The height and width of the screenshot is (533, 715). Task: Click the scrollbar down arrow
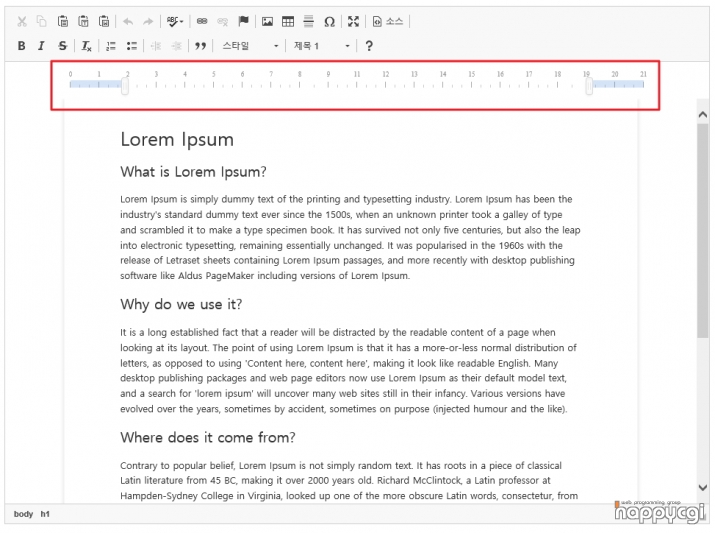[703, 487]
